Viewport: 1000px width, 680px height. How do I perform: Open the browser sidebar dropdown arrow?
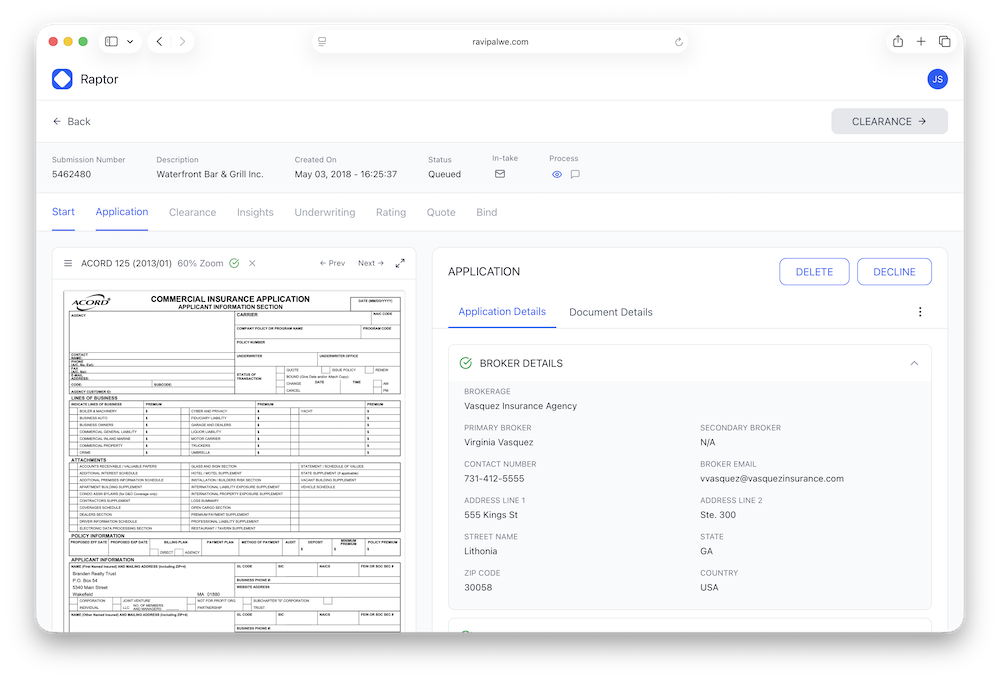(130, 41)
